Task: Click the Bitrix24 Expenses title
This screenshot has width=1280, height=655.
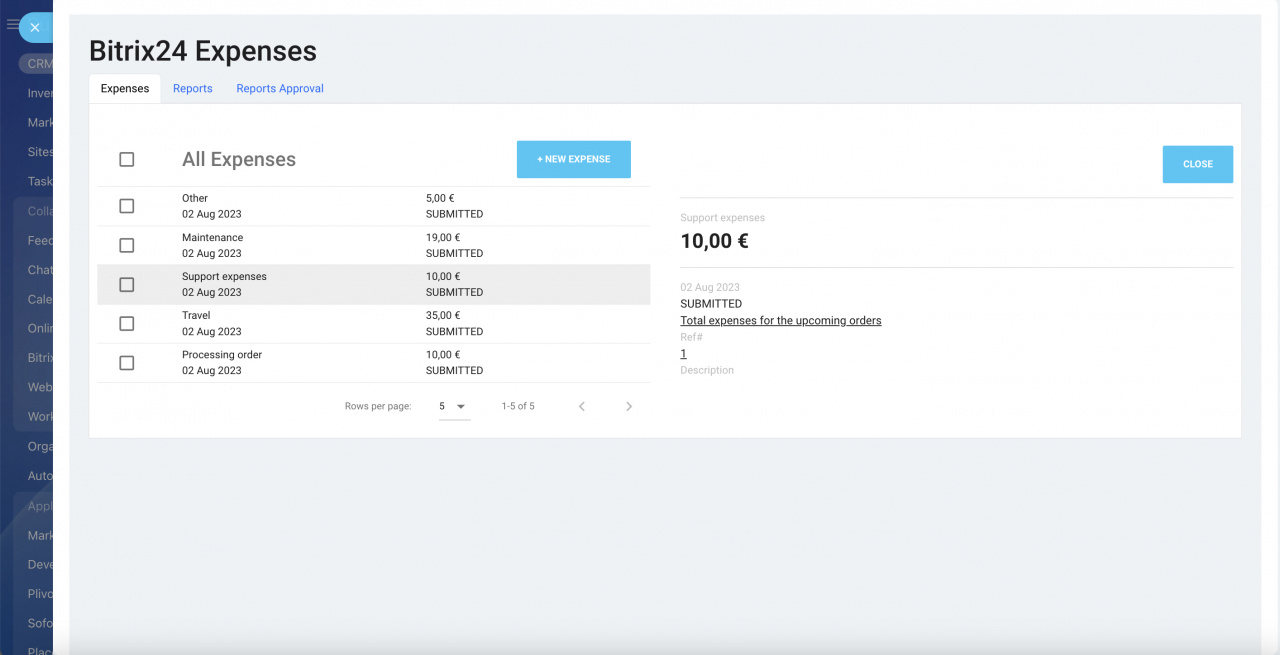Action: [x=203, y=51]
